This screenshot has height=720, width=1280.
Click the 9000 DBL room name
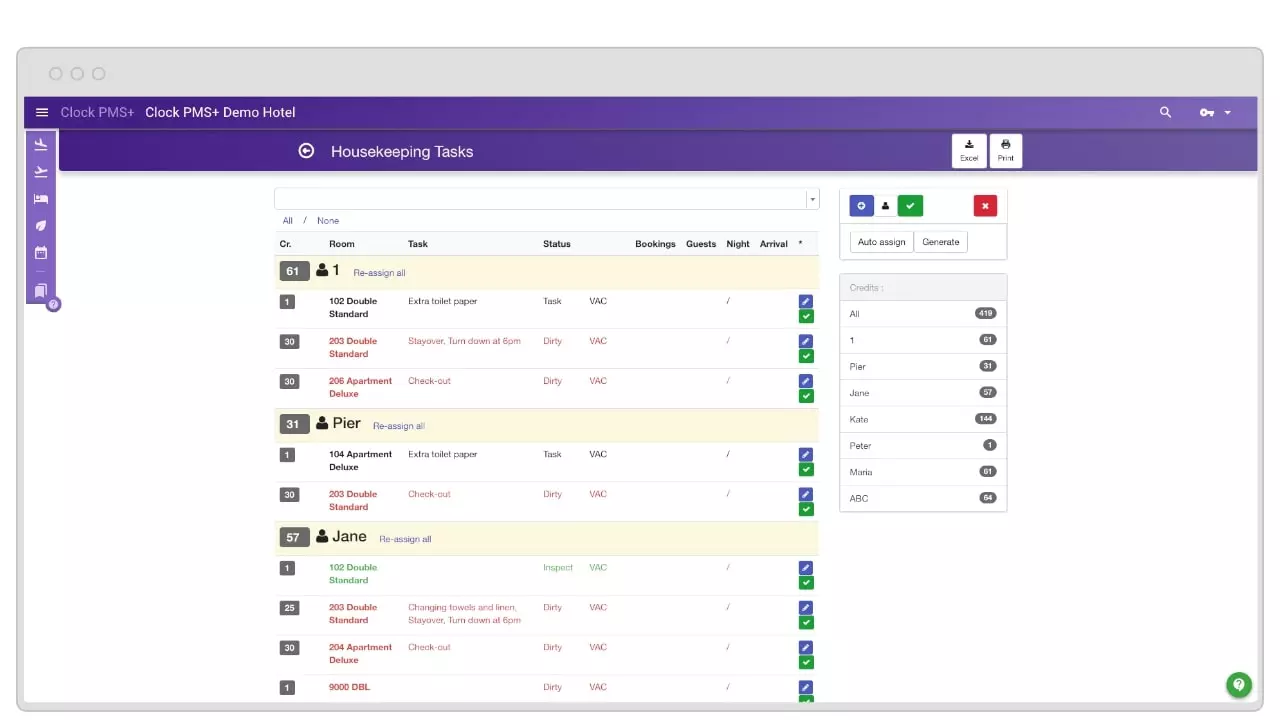pos(349,687)
